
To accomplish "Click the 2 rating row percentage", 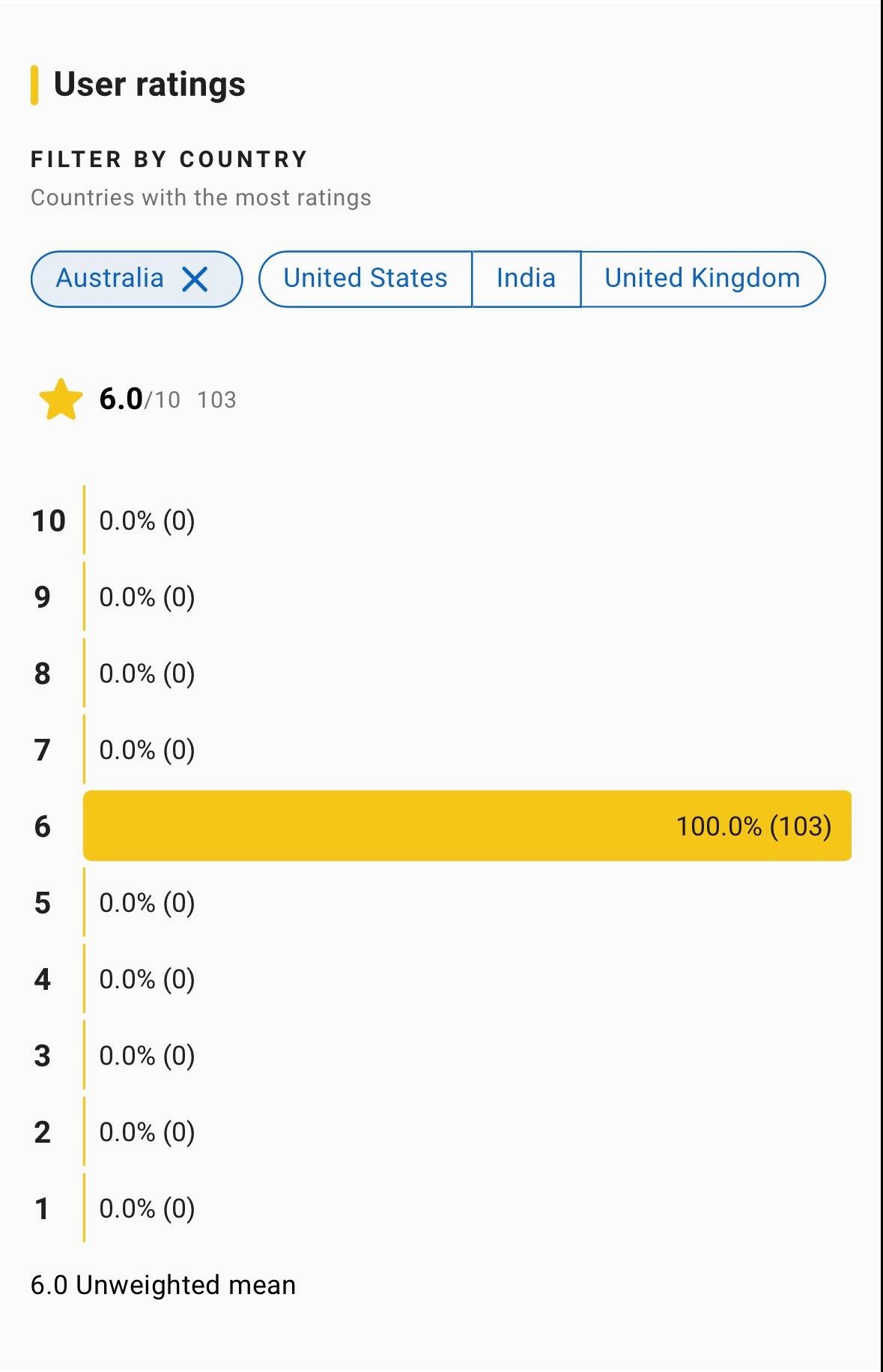I will [x=147, y=1132].
